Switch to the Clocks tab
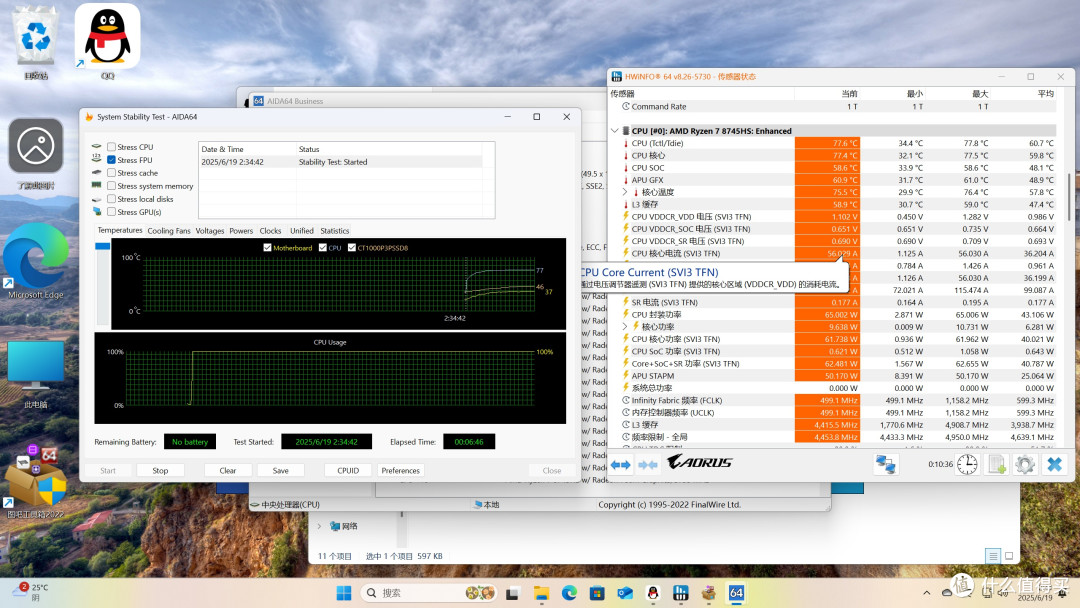The height and width of the screenshot is (608, 1080). click(x=270, y=231)
